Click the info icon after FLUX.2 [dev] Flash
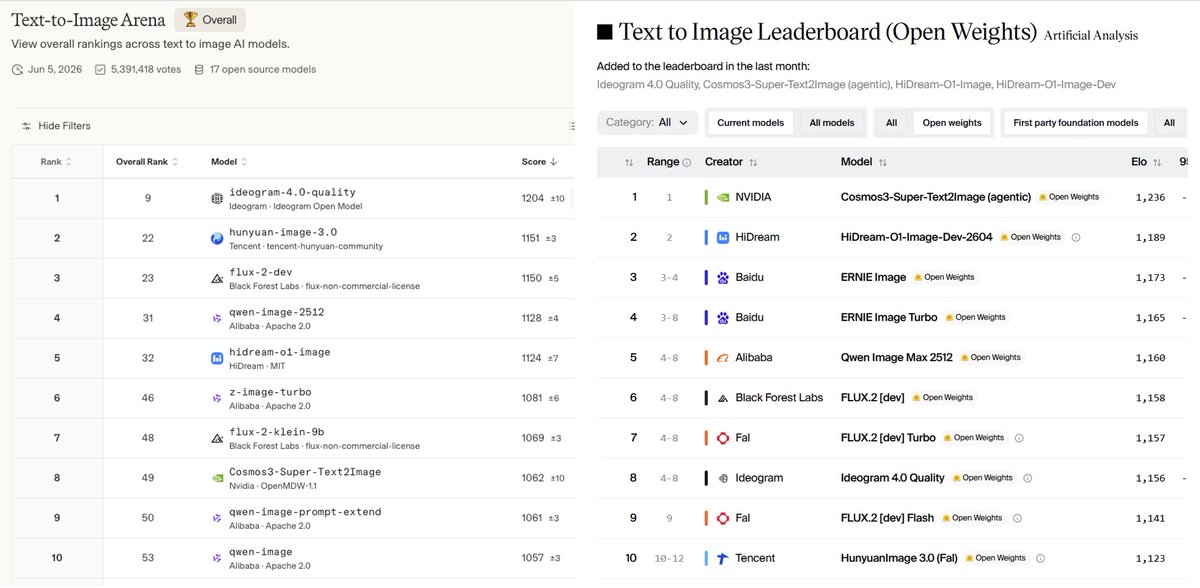Image resolution: width=1200 pixels, height=588 pixels. coord(1018,518)
